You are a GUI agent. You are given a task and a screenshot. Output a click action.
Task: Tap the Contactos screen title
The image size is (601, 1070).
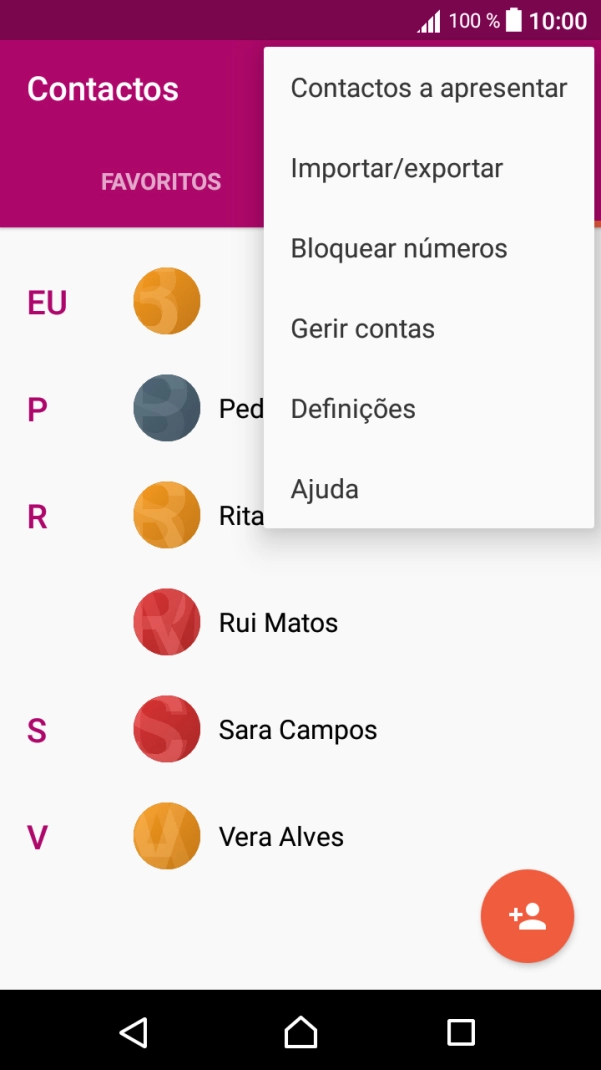coord(102,89)
